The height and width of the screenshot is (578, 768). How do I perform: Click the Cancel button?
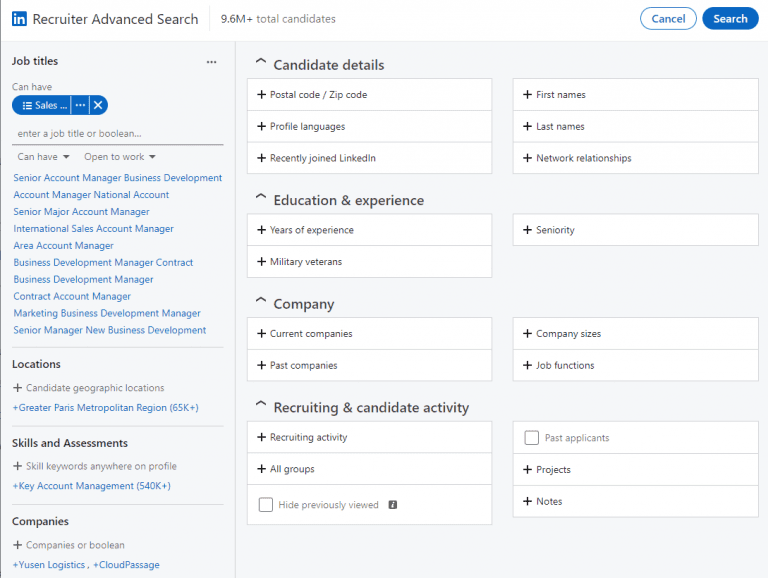click(668, 19)
